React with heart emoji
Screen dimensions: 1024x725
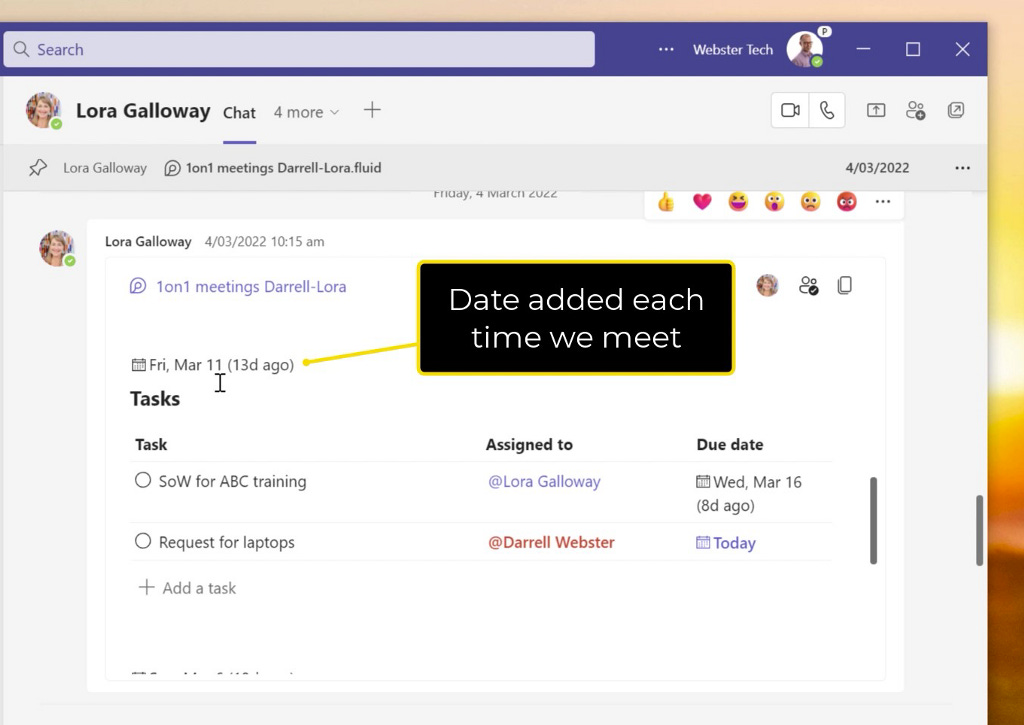(x=702, y=202)
